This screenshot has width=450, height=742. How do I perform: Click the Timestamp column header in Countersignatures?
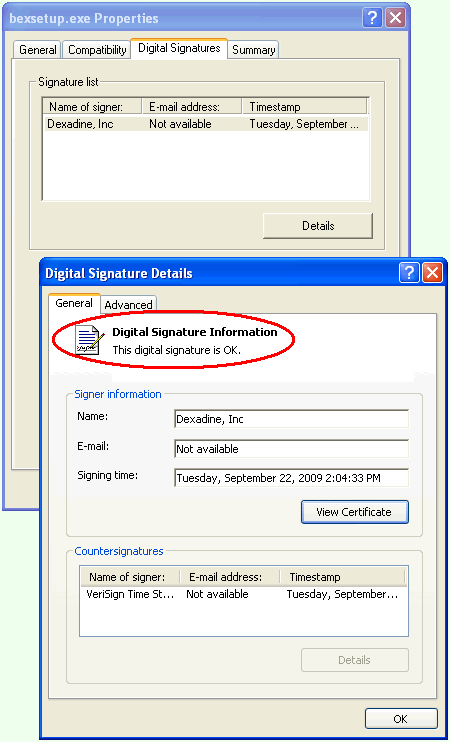[343, 577]
